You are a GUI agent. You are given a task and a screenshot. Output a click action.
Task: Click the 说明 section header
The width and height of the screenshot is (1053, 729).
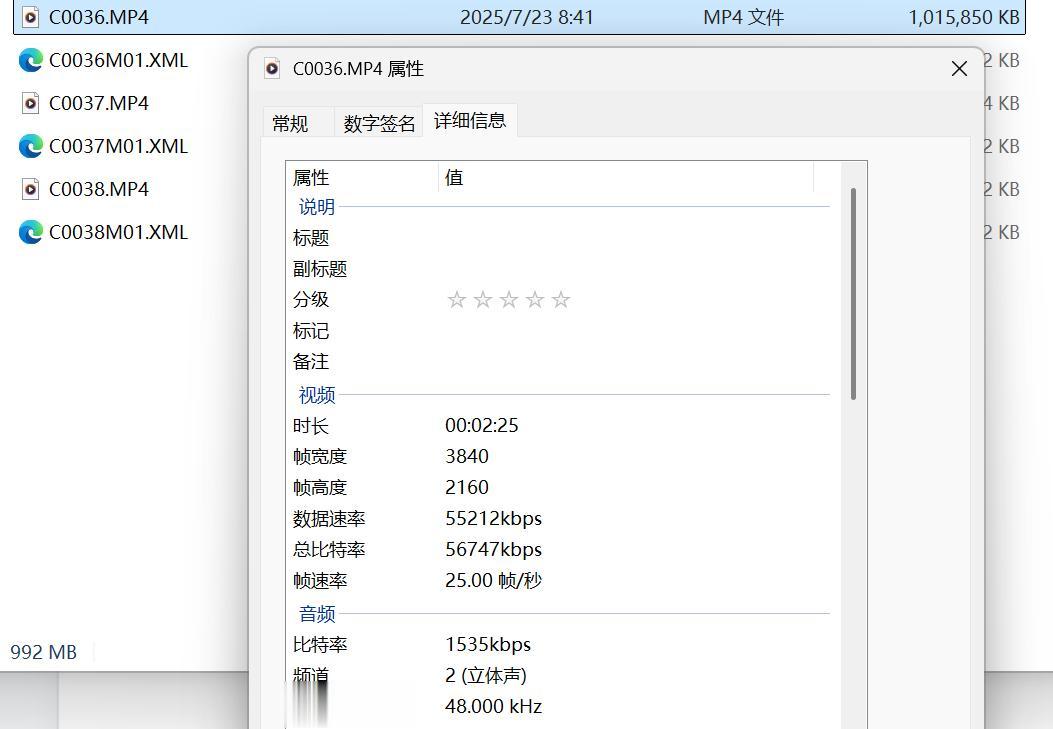click(316, 207)
